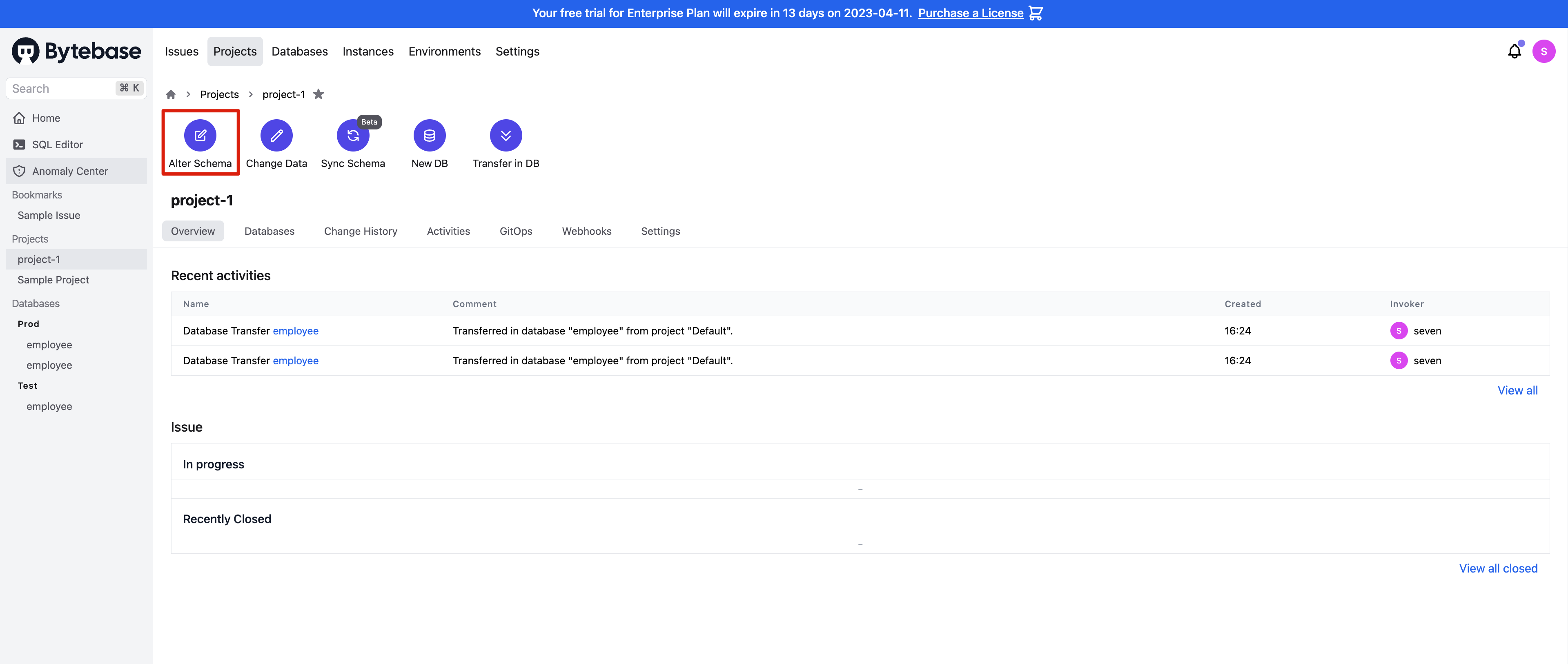Open the user avatar menu
Screen dimensions: 1568x664
pos(1544,51)
